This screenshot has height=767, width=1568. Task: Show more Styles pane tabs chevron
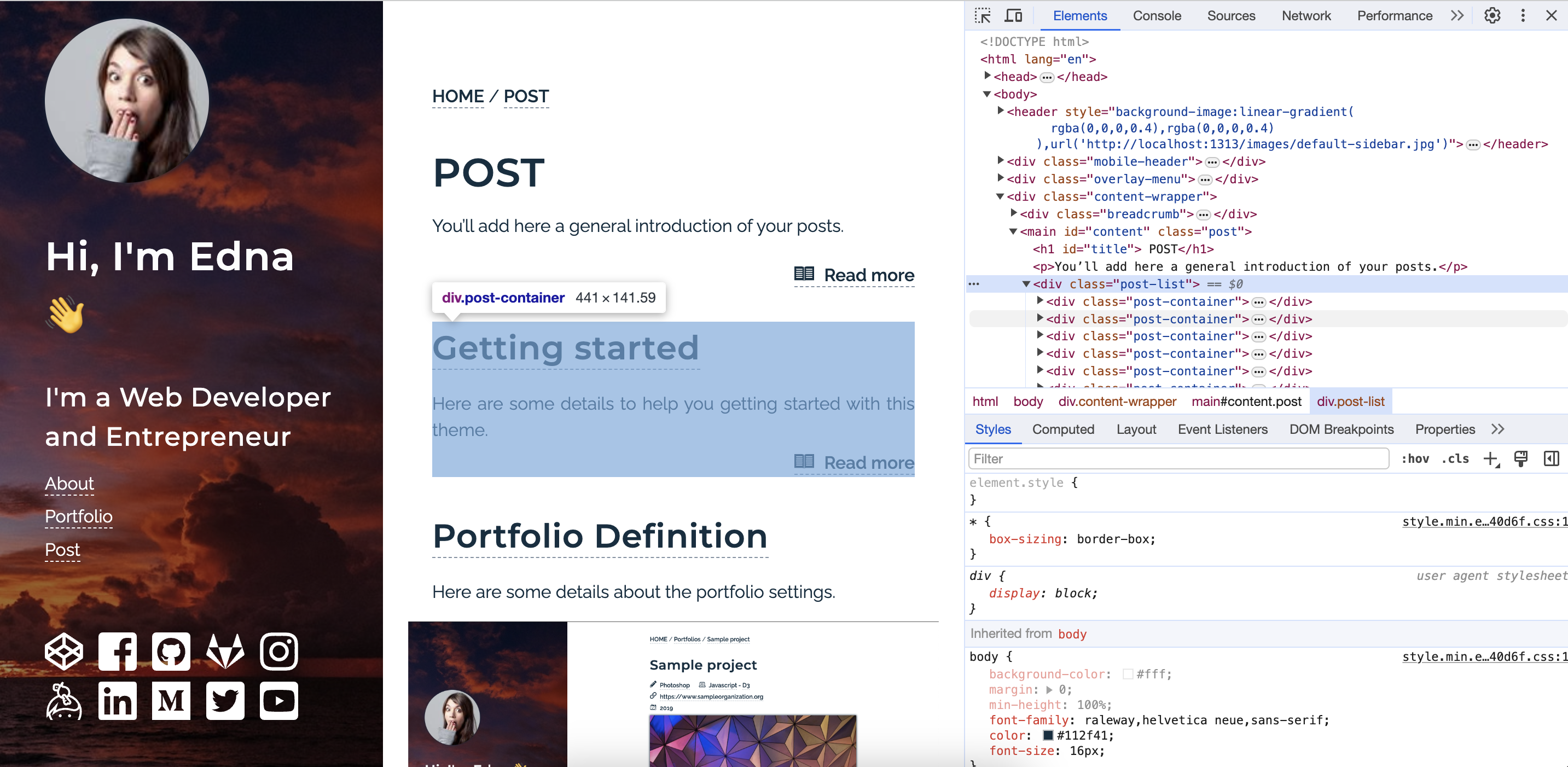tap(1498, 429)
